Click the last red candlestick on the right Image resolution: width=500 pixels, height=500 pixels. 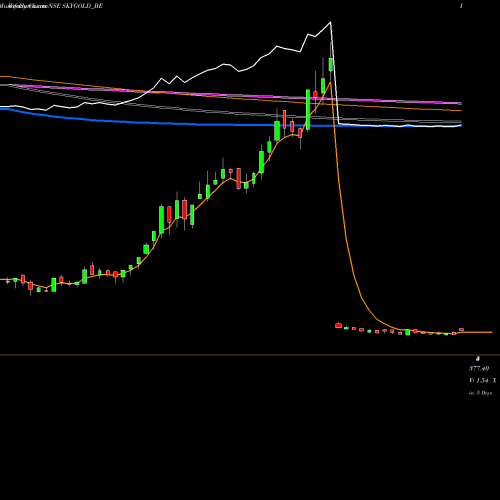462,330
